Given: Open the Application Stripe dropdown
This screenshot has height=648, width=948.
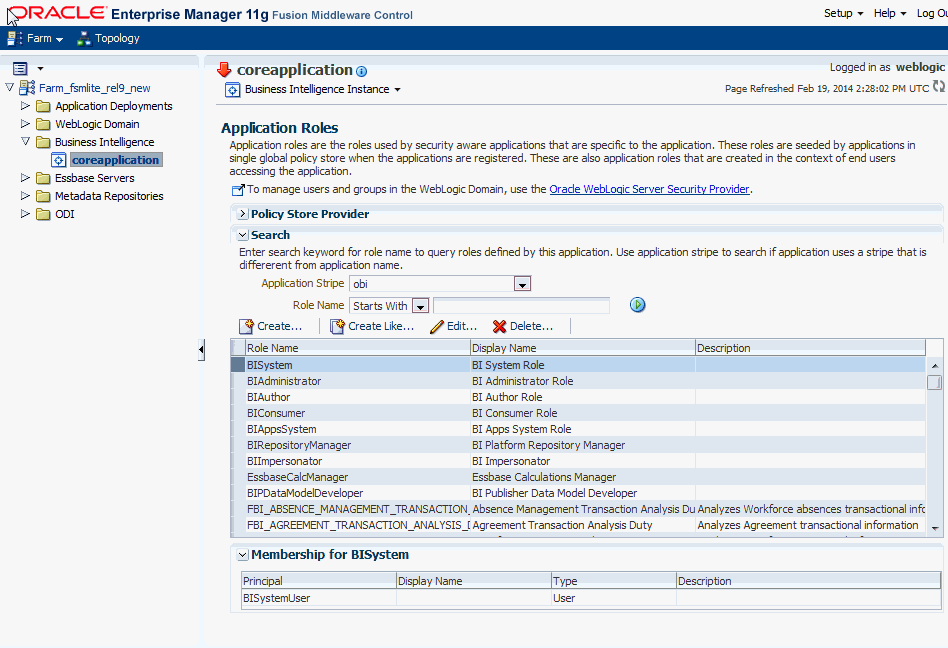Looking at the screenshot, I should tap(522, 284).
